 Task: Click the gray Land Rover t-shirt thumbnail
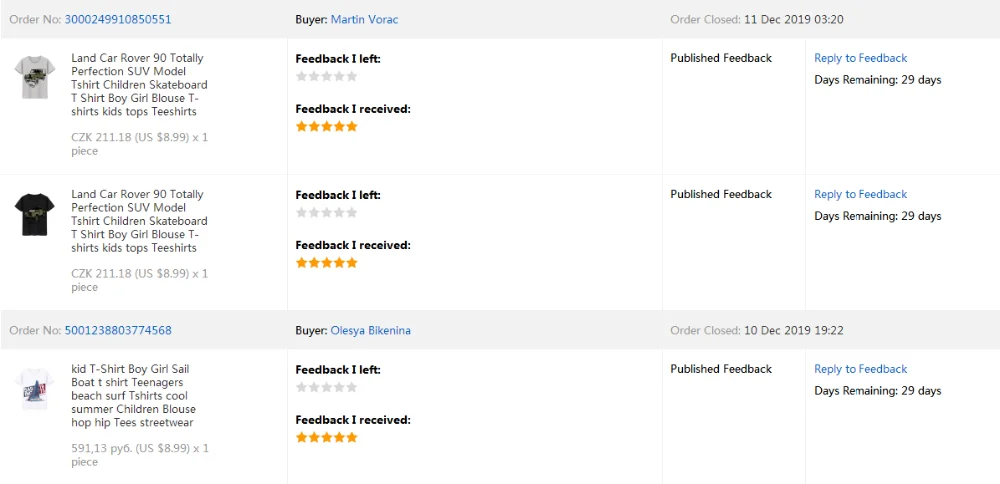pyautogui.click(x=35, y=78)
